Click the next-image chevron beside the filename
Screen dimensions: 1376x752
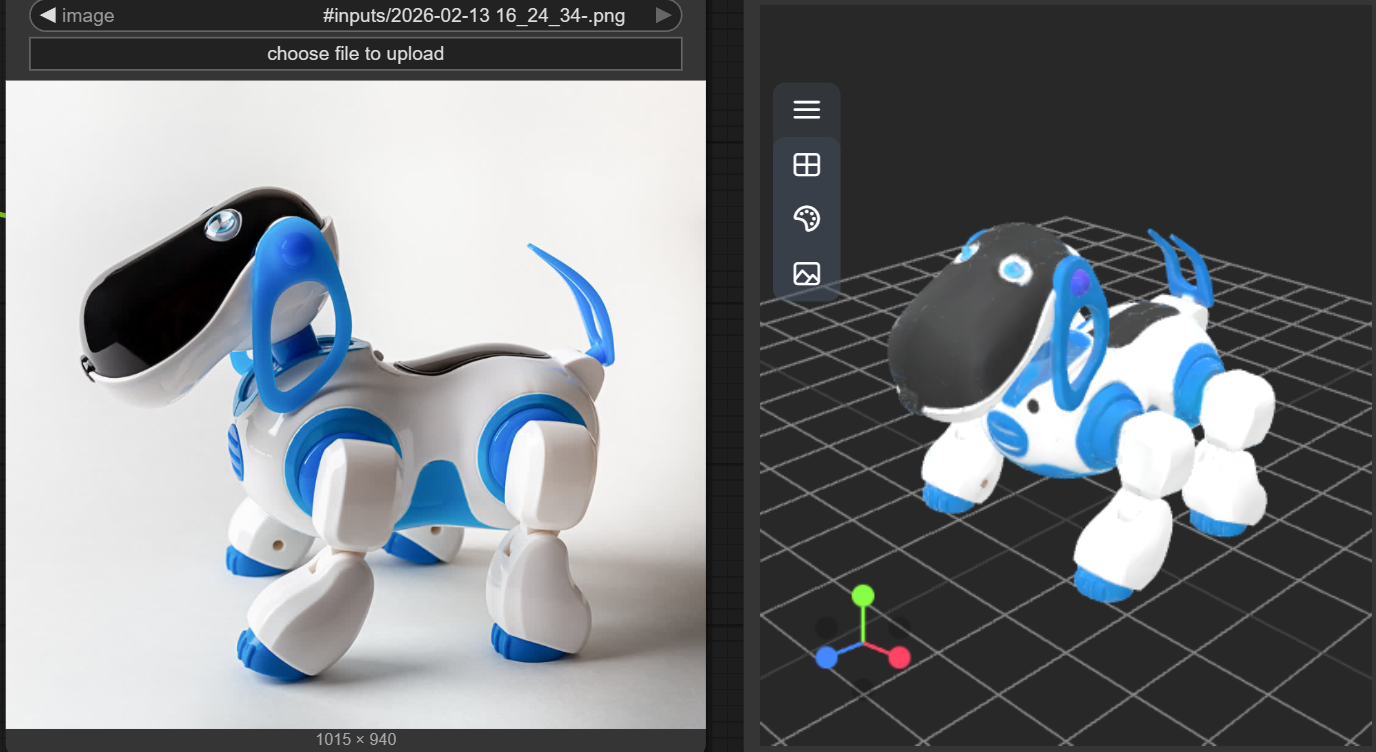[661, 15]
